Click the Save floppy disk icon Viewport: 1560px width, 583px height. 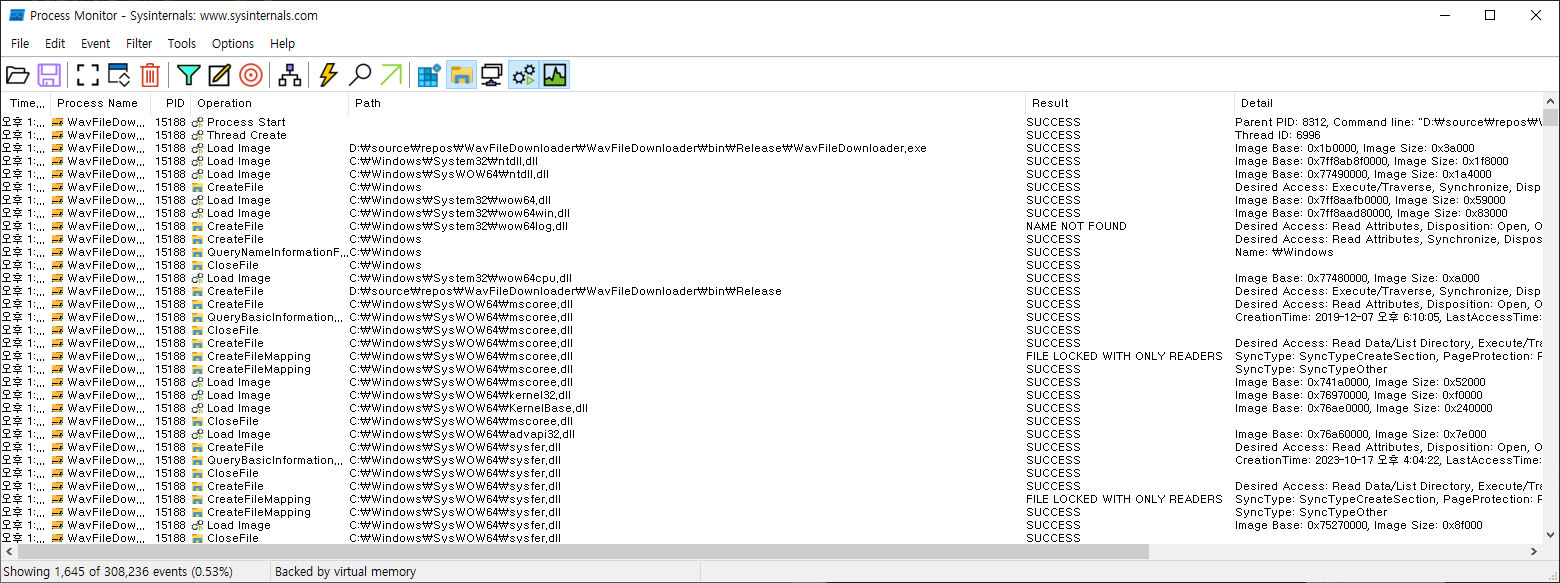tap(49, 75)
